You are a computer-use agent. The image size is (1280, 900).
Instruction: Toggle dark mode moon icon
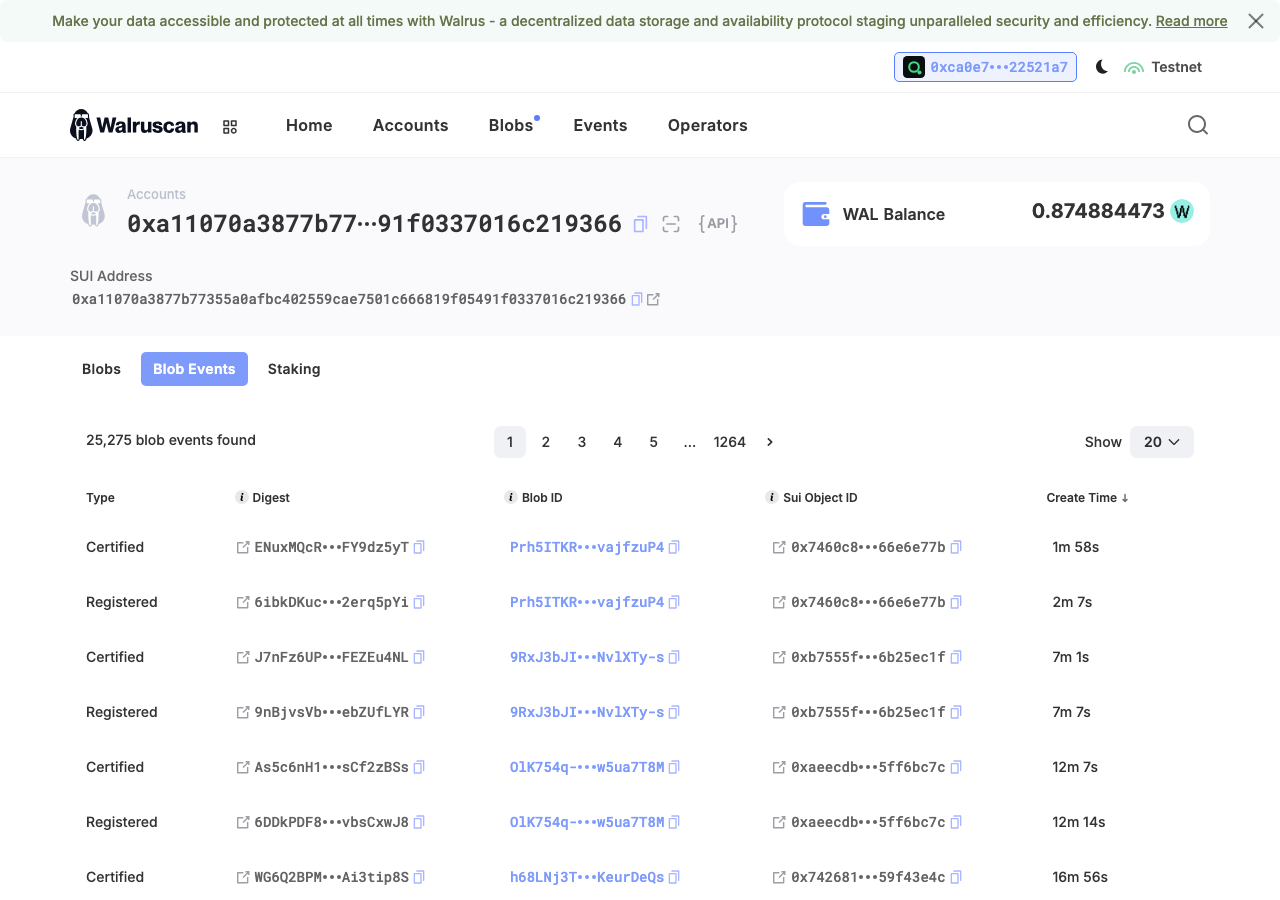(x=1101, y=67)
